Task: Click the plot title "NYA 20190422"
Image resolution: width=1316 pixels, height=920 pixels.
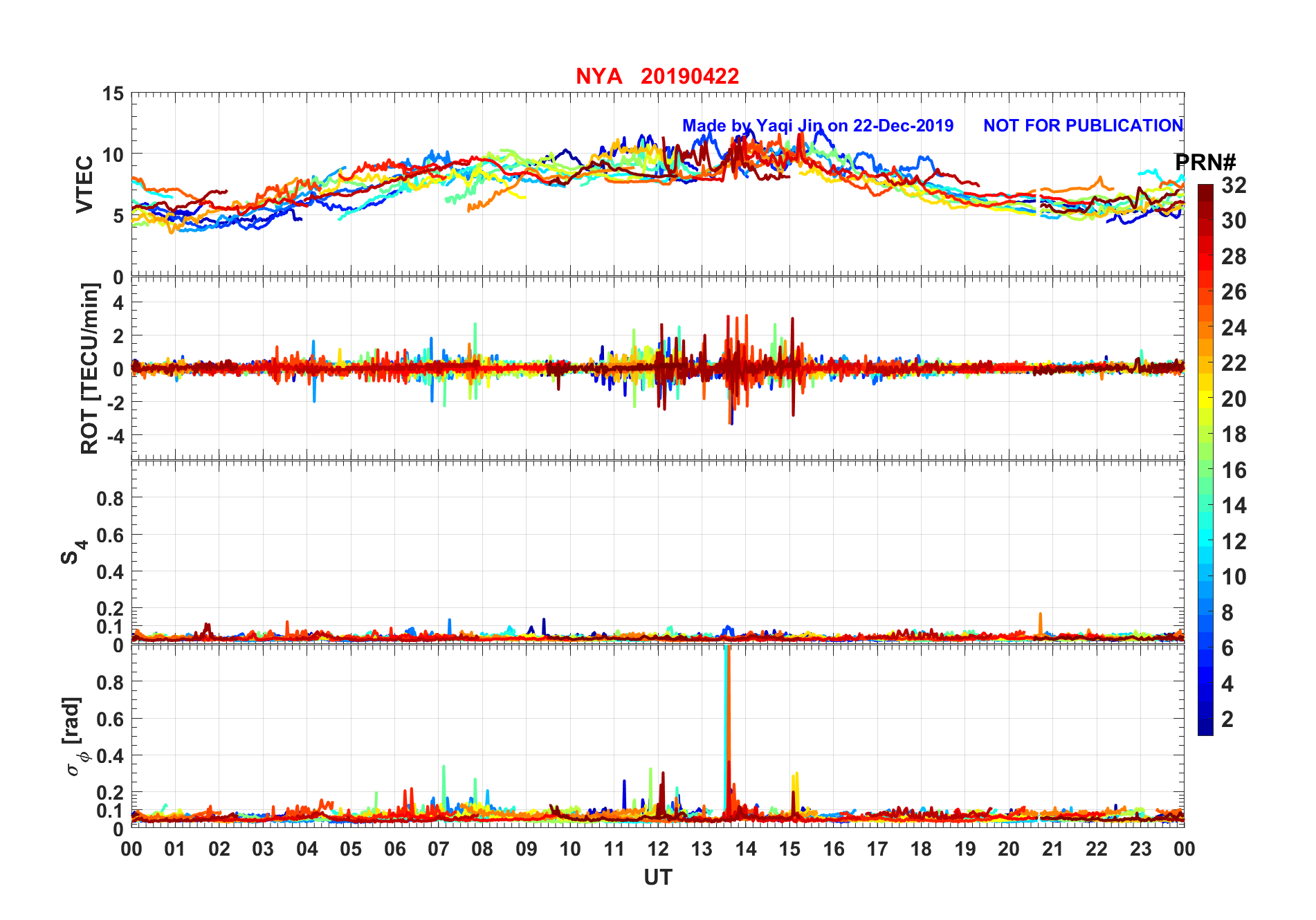Action: pos(657,76)
